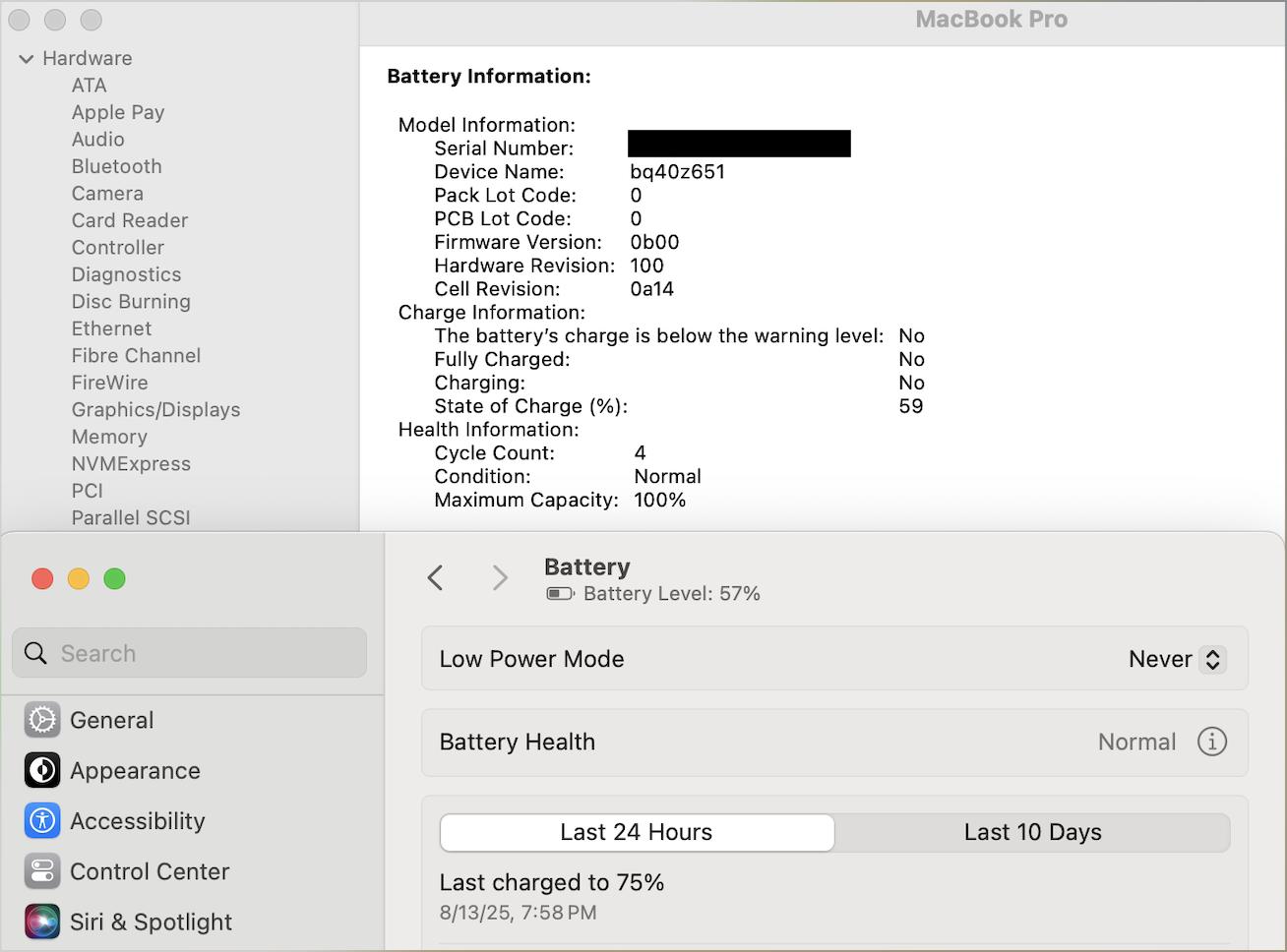
Task: Click the Battery Health info icon
Action: tap(1211, 742)
